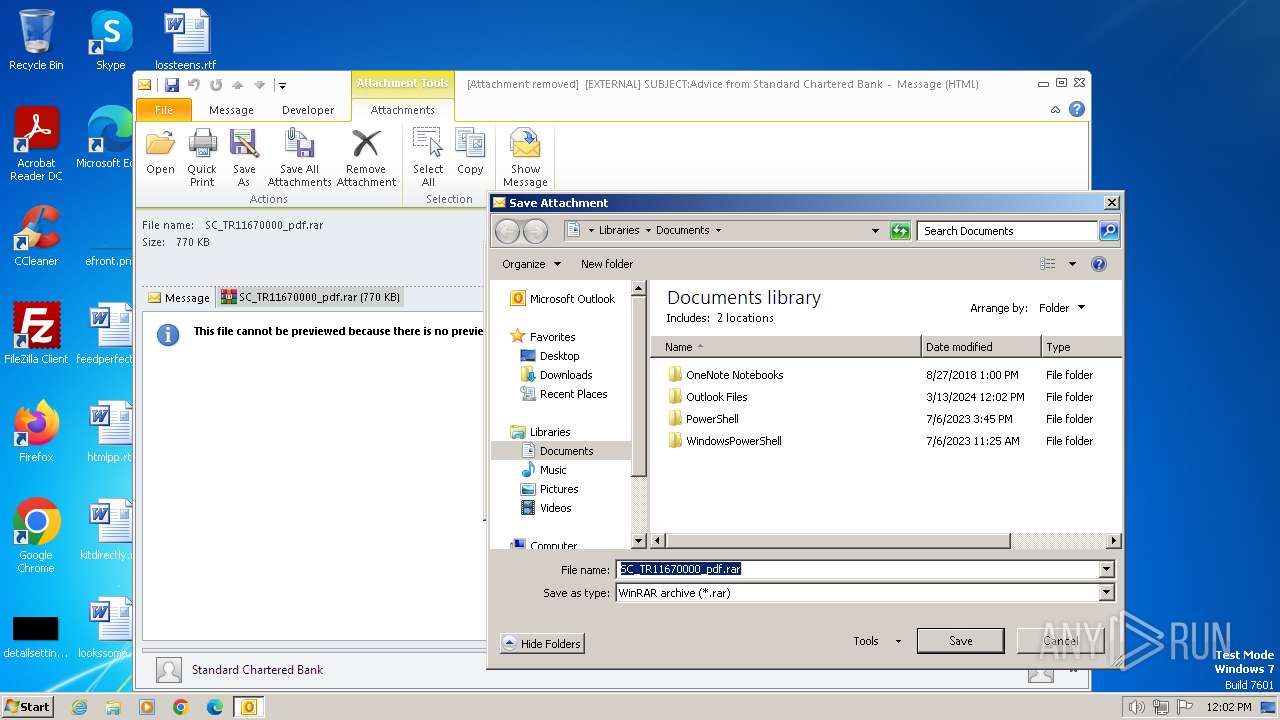This screenshot has width=1280, height=720.
Task: Open the Tools dropdown in the dialog
Action: pyautogui.click(x=877, y=641)
